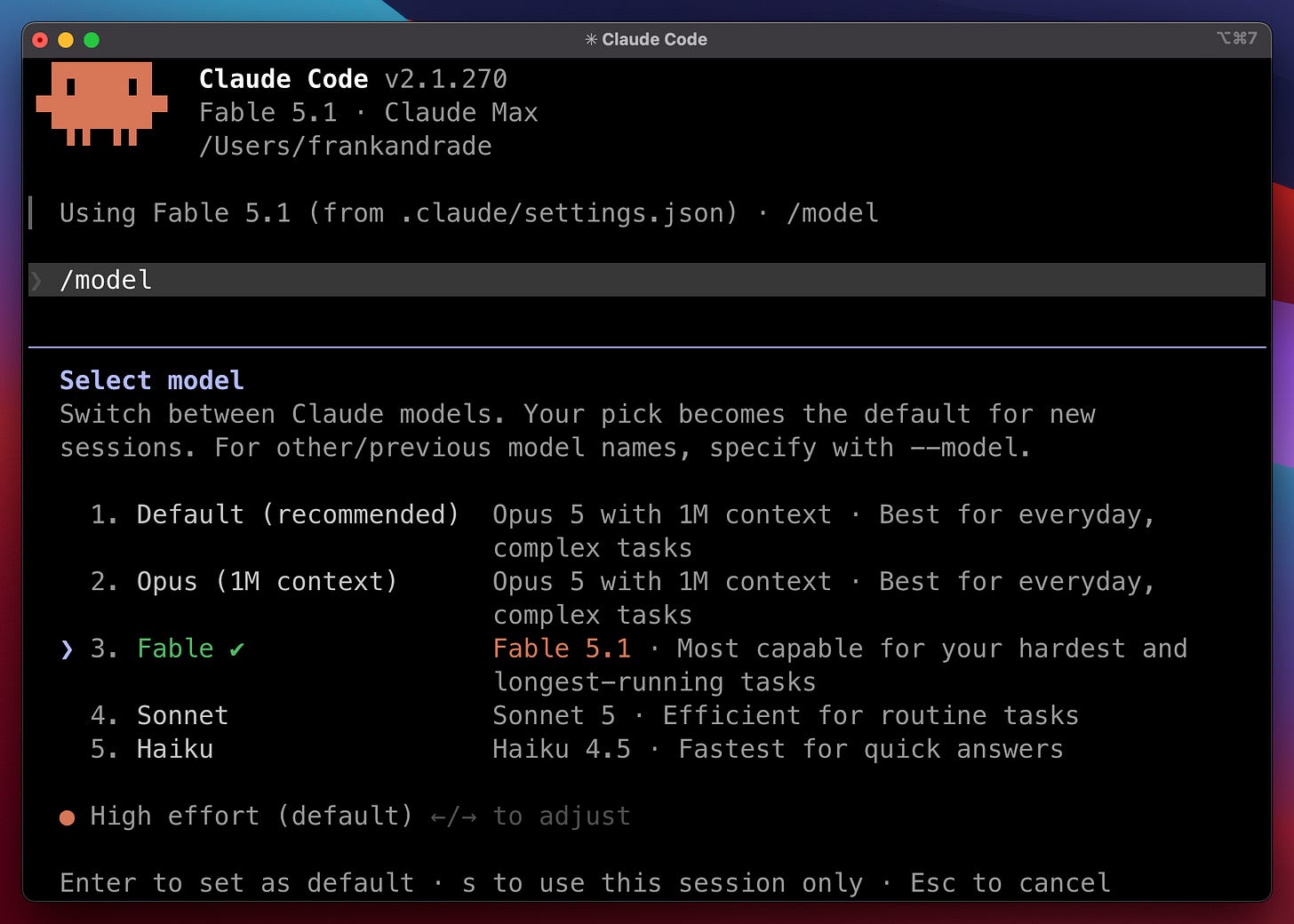Click the arrow keys adjust hint
The height and width of the screenshot is (924, 1294).
[531, 816]
